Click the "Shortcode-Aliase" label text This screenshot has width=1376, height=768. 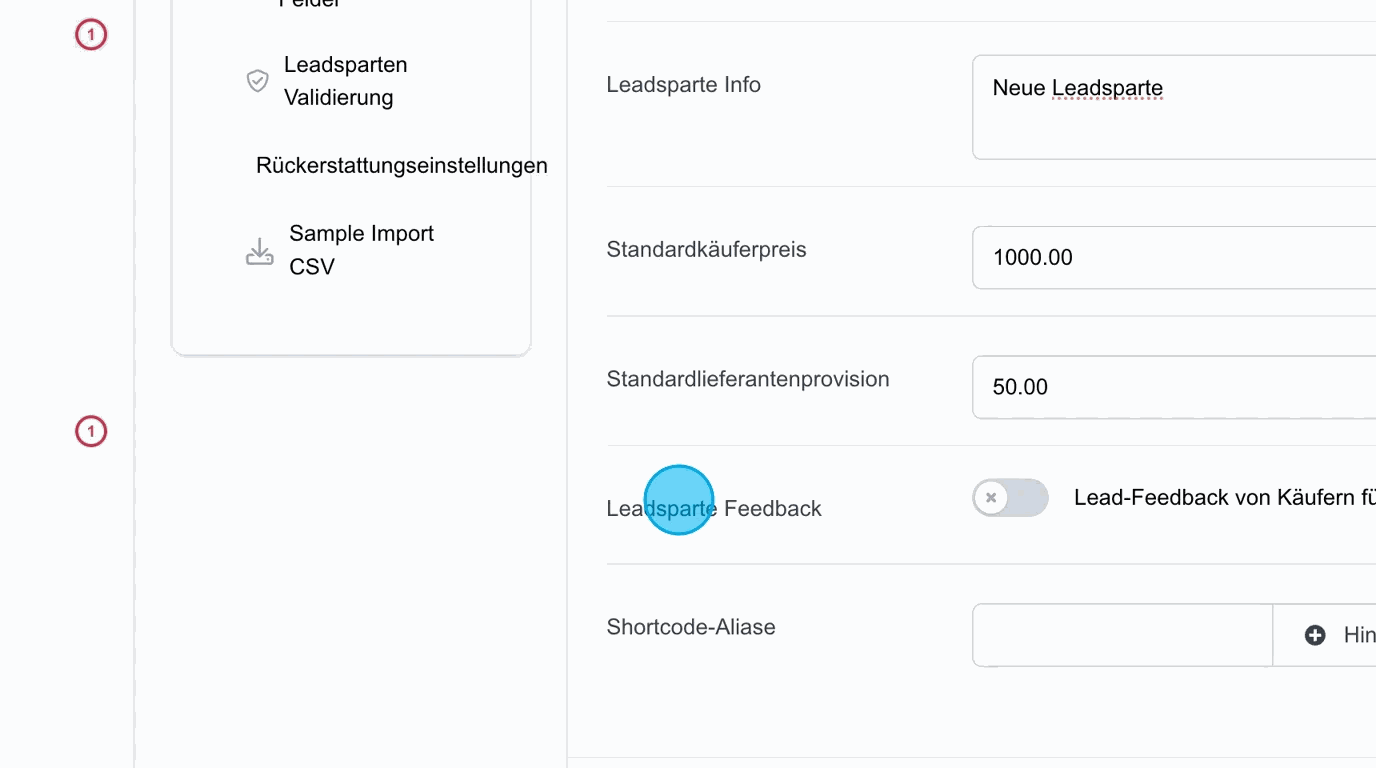[691, 627]
